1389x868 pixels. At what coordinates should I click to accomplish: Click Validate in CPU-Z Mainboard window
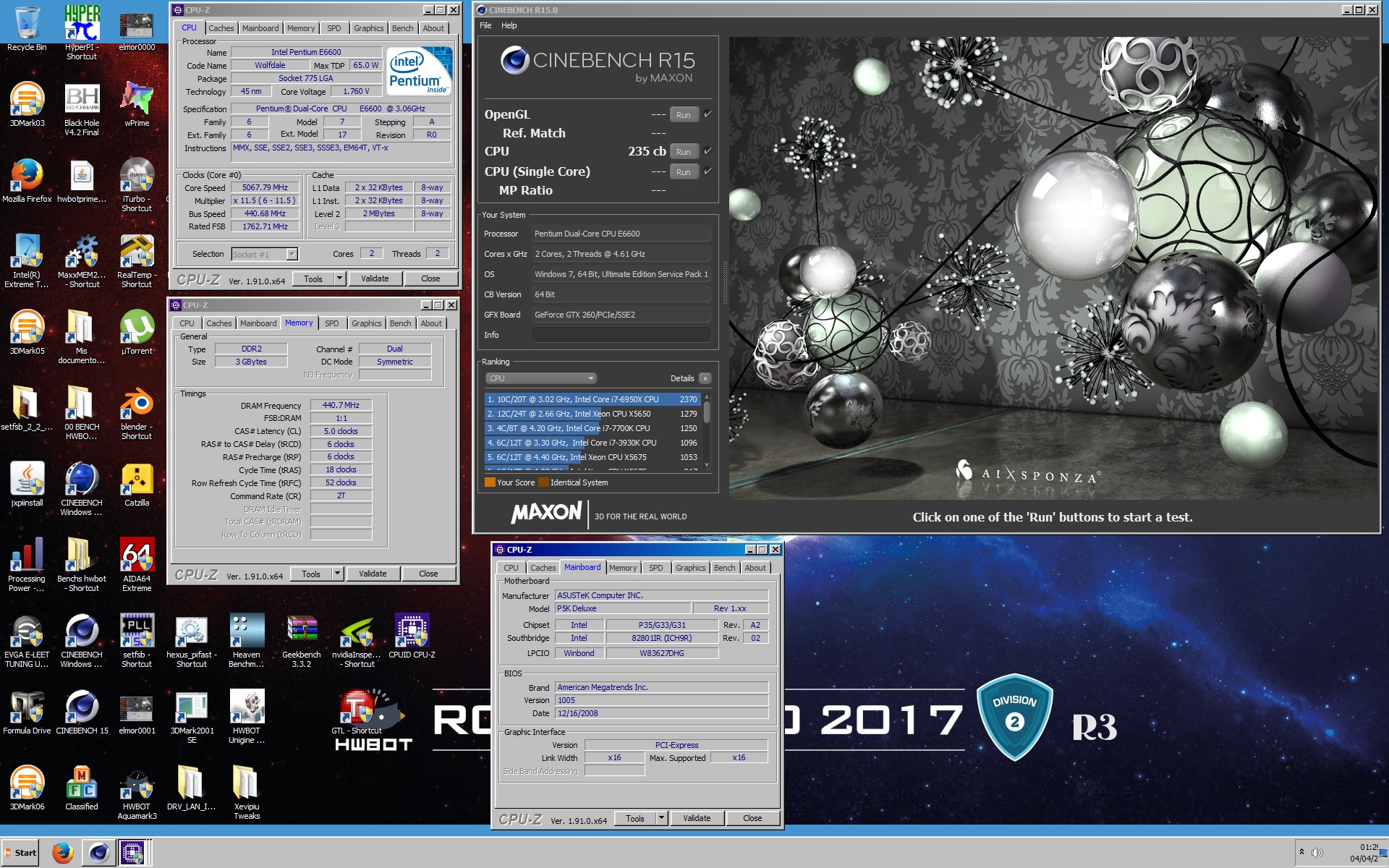coord(697,818)
